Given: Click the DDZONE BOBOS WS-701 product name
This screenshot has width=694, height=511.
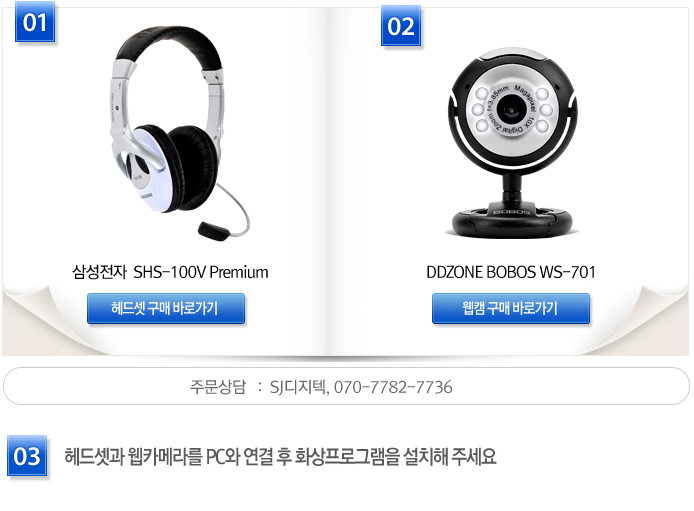Looking at the screenshot, I should (511, 272).
